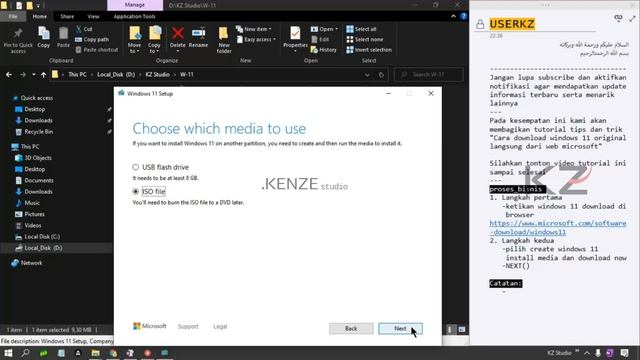The image size is (640, 360).
Task: Select Local Disk (C:) in navigation pane
Action: [42, 237]
